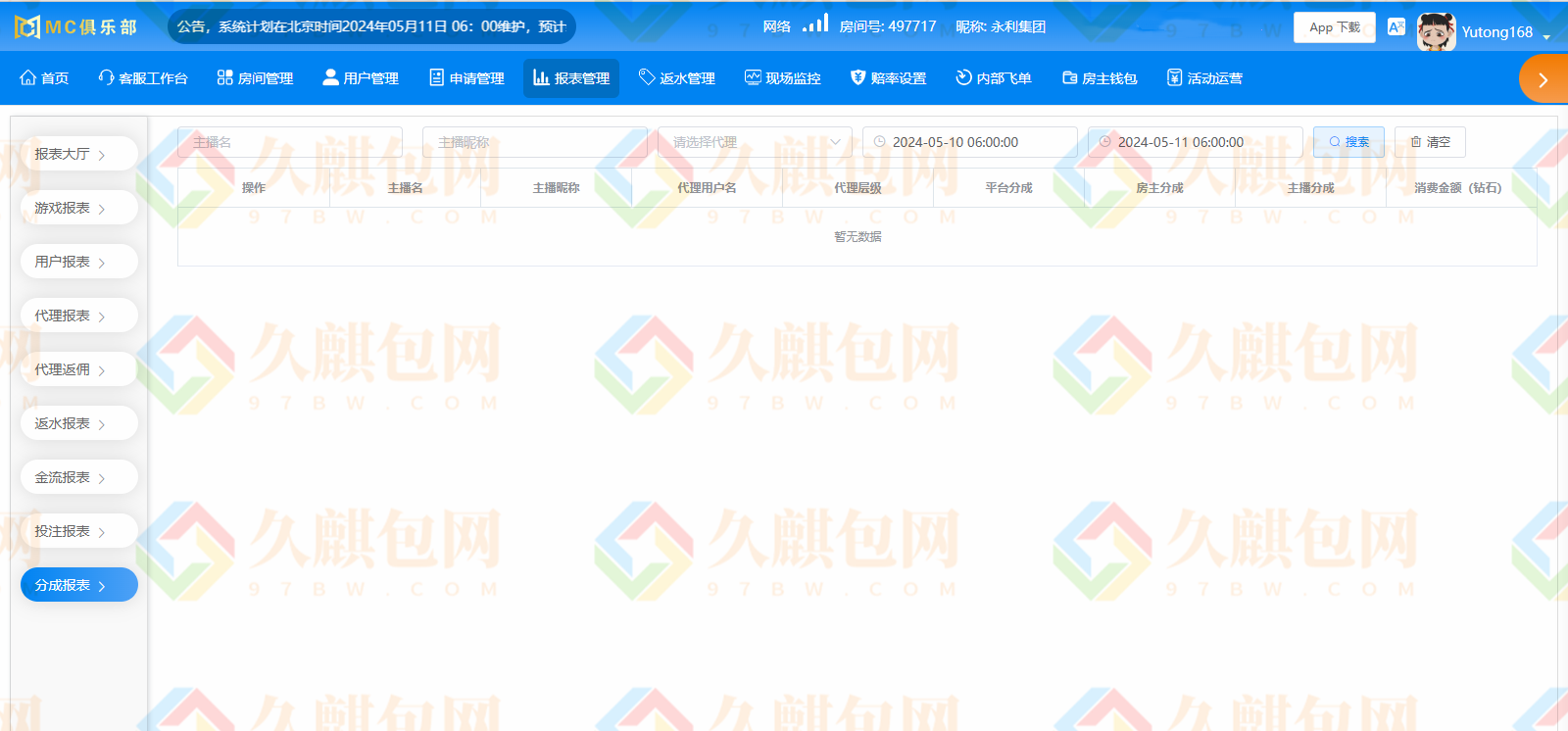1568x731 pixels.
Task: Open the 金流报表 sidebar item
Action: 79,477
